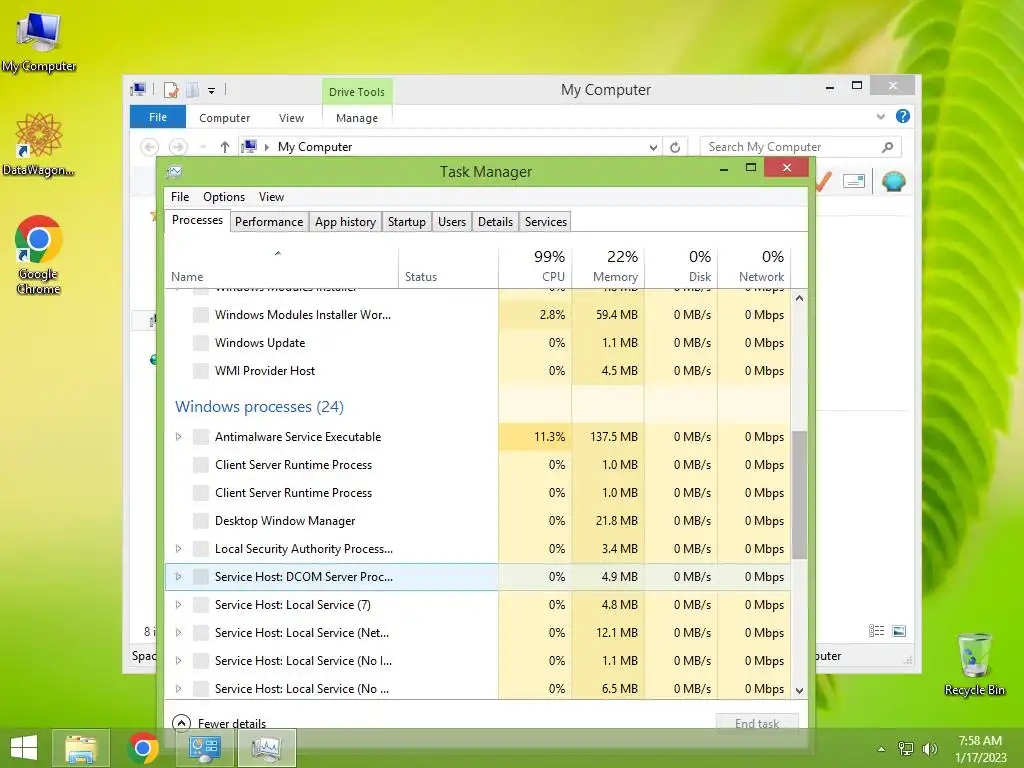Sort processes by the CPU column
Viewport: 1024px width, 768px height.
coord(535,268)
